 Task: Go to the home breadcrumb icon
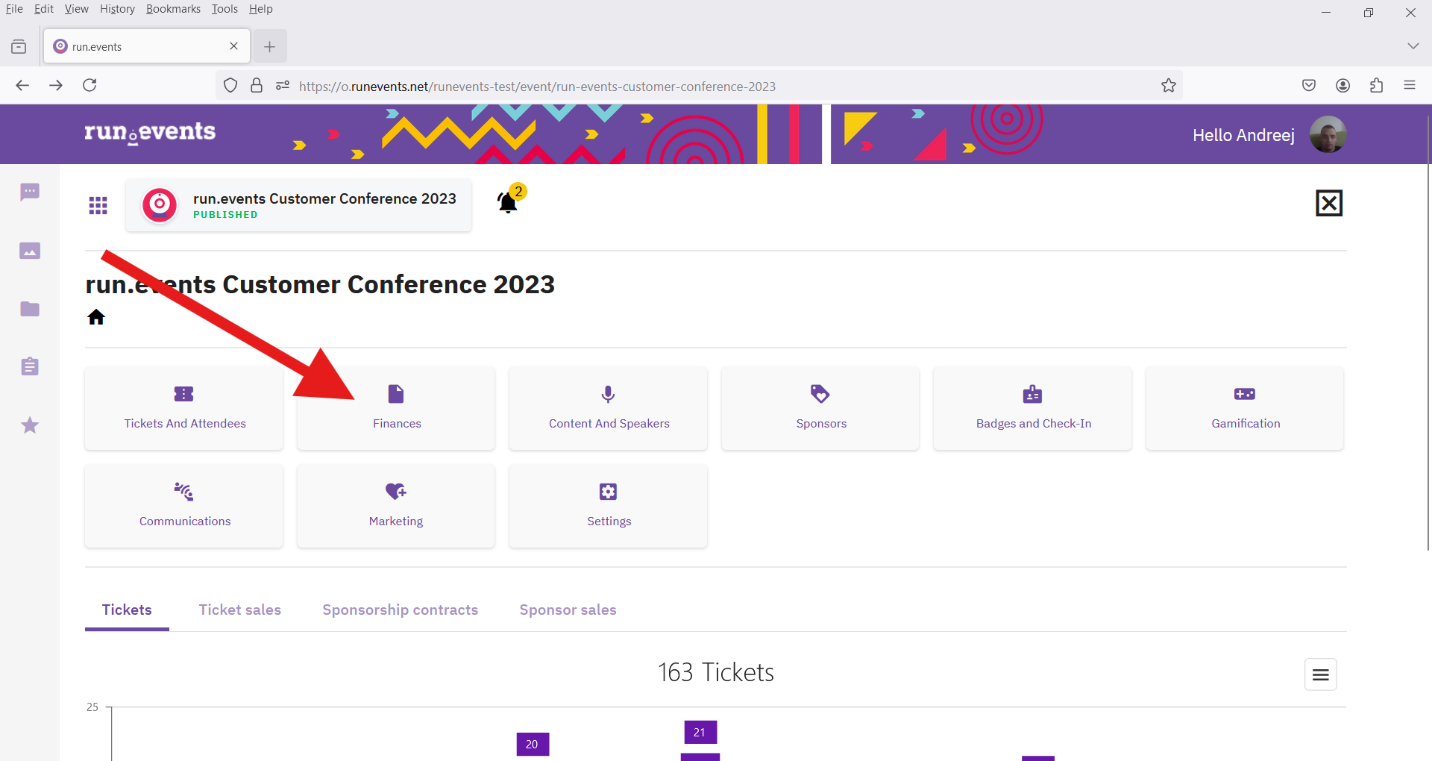click(x=96, y=317)
